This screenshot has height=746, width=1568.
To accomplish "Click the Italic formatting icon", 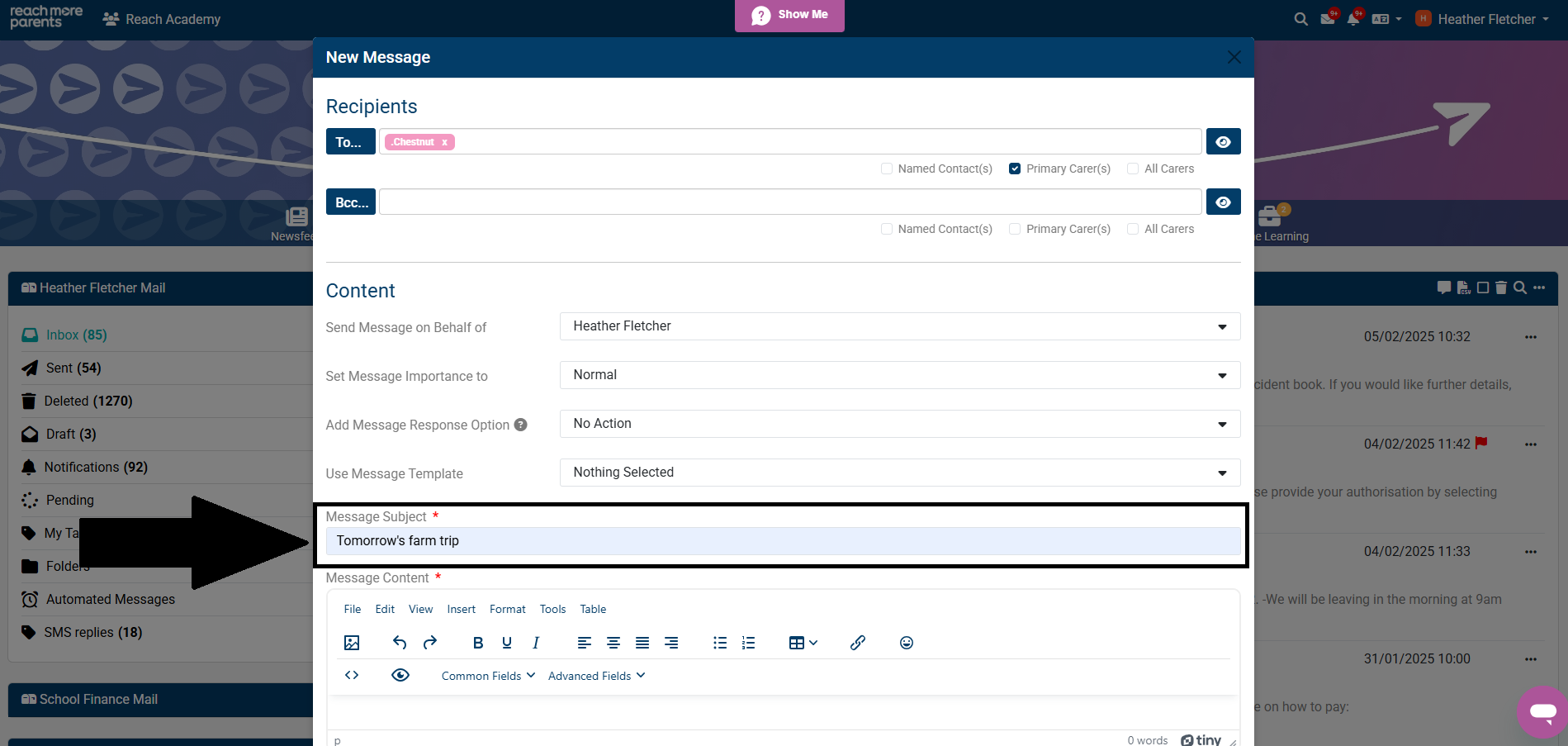I will click(x=536, y=643).
